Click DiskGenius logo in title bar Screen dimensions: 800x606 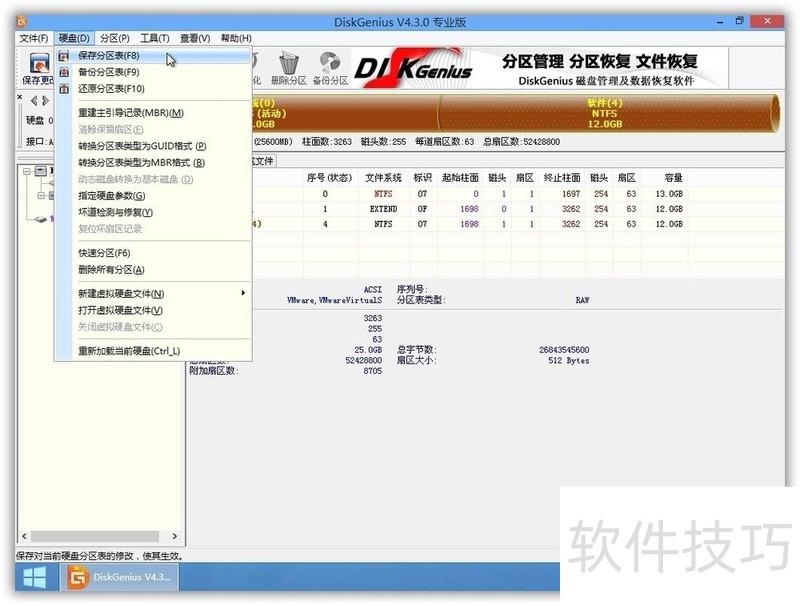point(22,22)
